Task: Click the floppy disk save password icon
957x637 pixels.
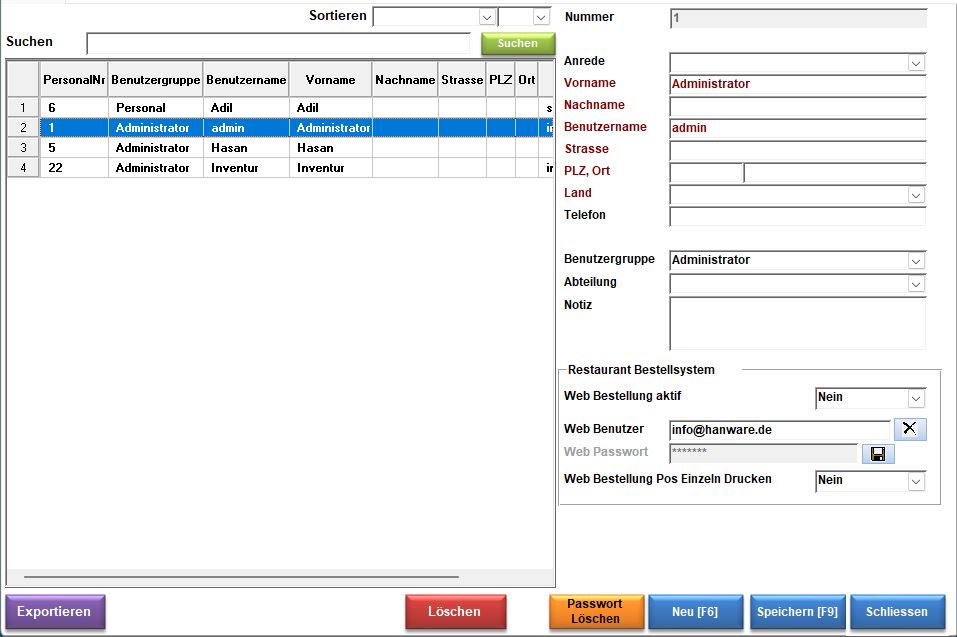Action: [x=877, y=454]
